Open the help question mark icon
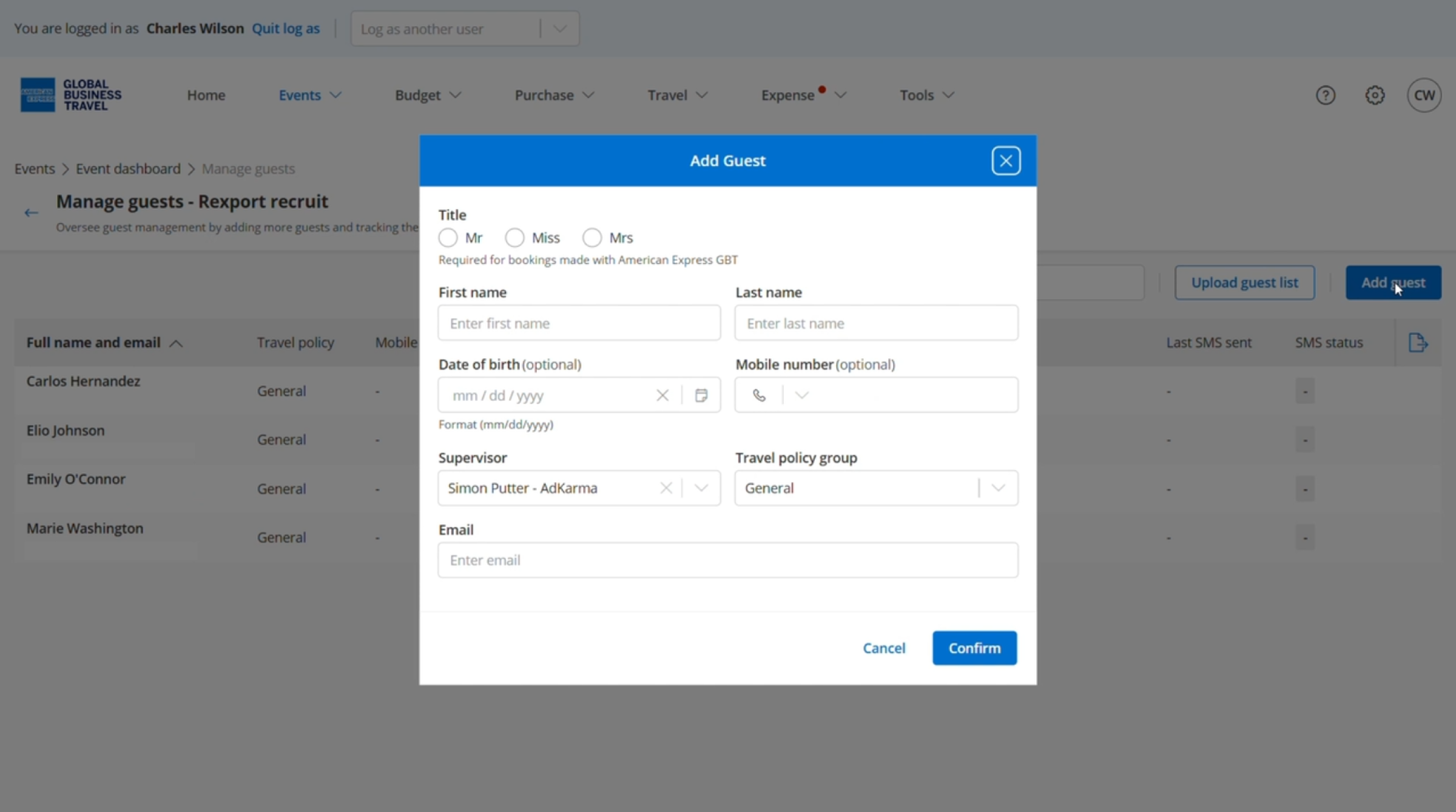The image size is (1456, 812). click(x=1325, y=95)
